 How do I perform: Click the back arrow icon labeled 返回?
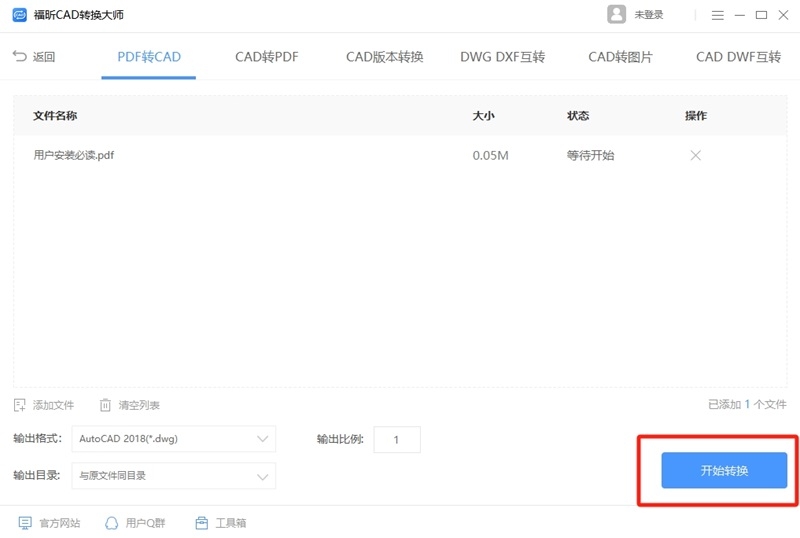20,57
